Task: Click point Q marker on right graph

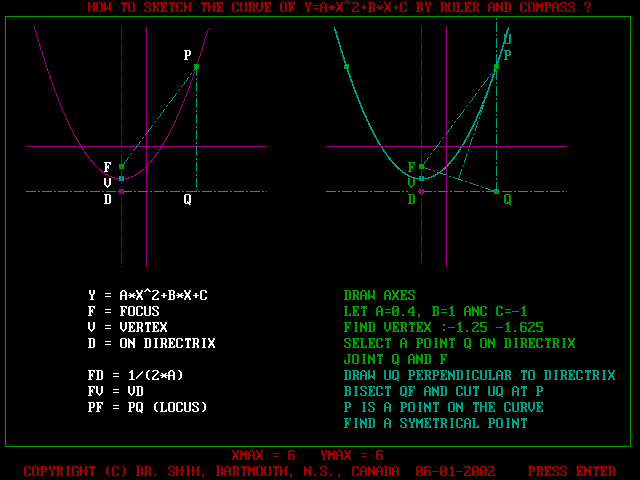Action: click(496, 191)
